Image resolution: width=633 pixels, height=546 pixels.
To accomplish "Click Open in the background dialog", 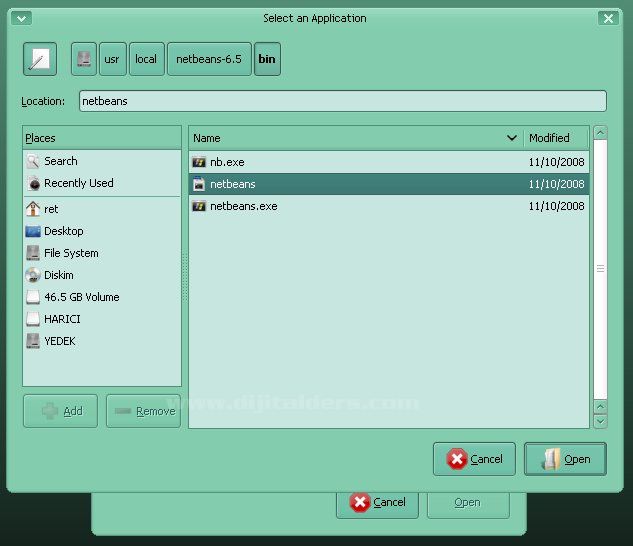I will (x=468, y=503).
